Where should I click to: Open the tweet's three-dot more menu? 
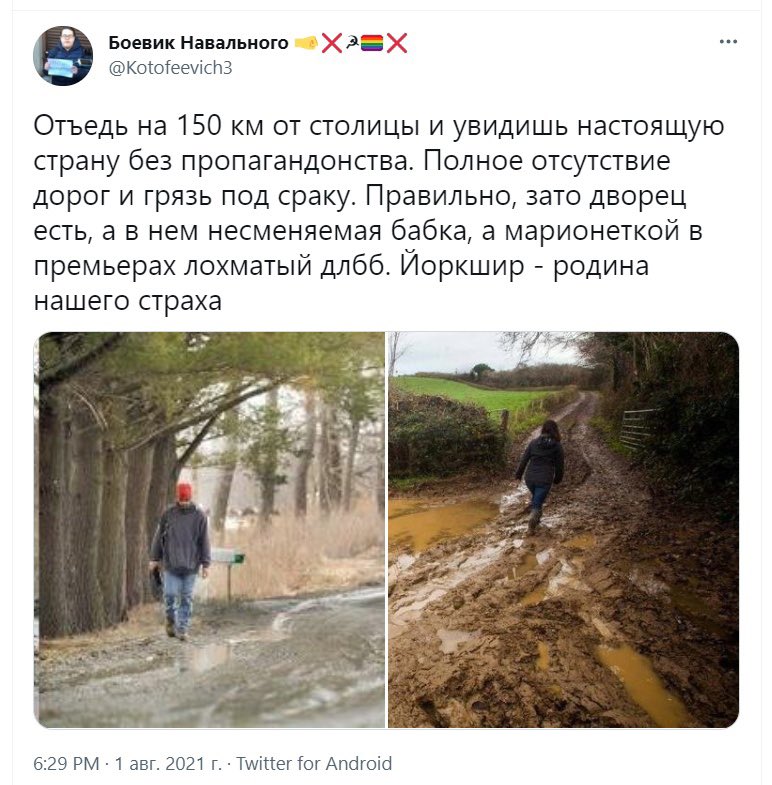pos(728,42)
